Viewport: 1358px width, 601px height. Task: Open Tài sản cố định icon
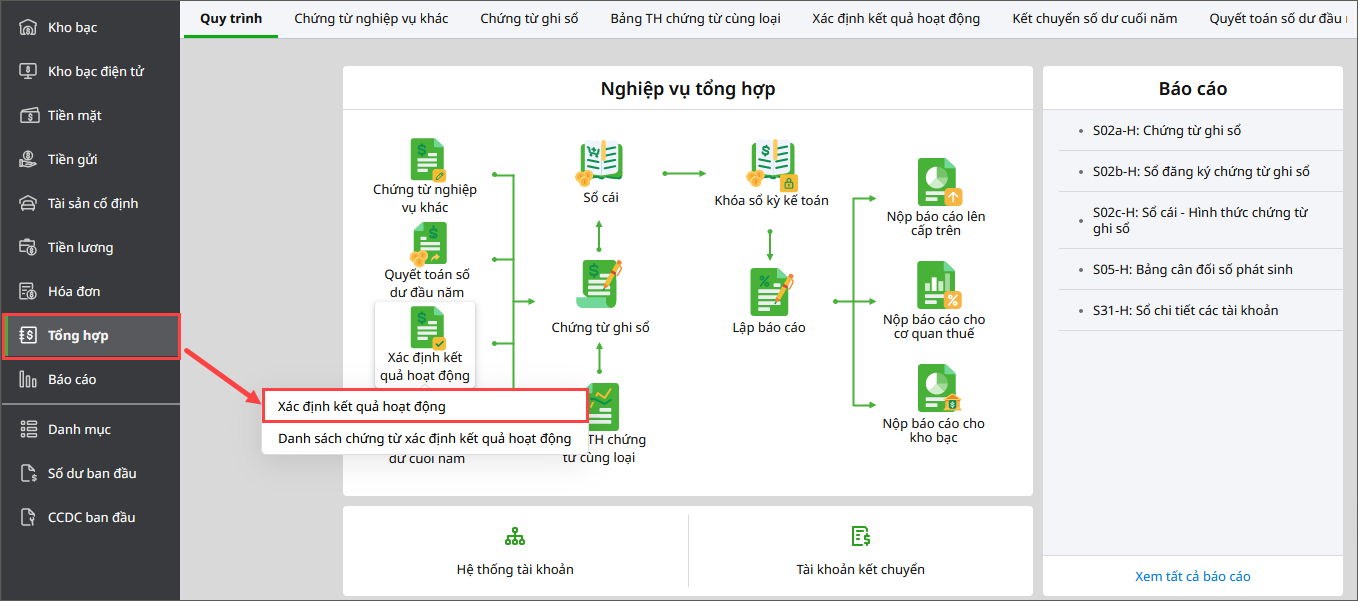pyautogui.click(x=28, y=203)
